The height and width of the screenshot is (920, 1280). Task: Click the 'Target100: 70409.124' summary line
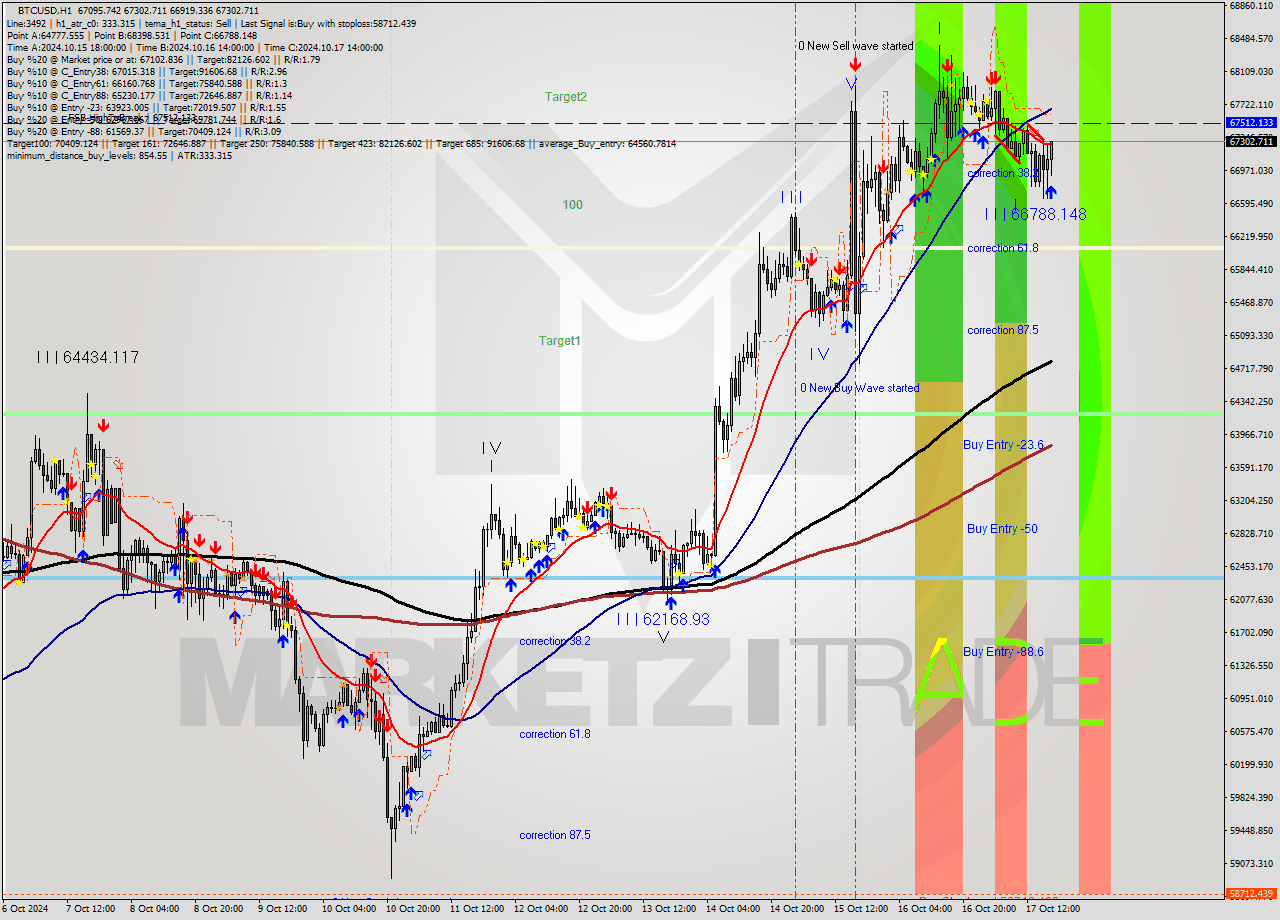341,143
